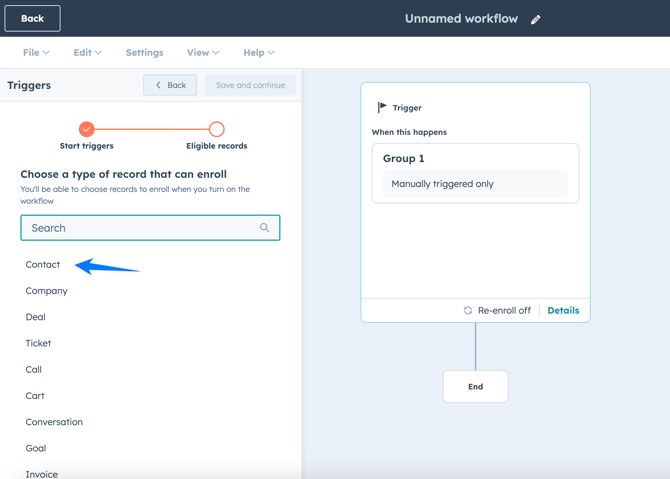670x479 pixels.
Task: Click the Trigger flag icon
Action: coord(382,108)
